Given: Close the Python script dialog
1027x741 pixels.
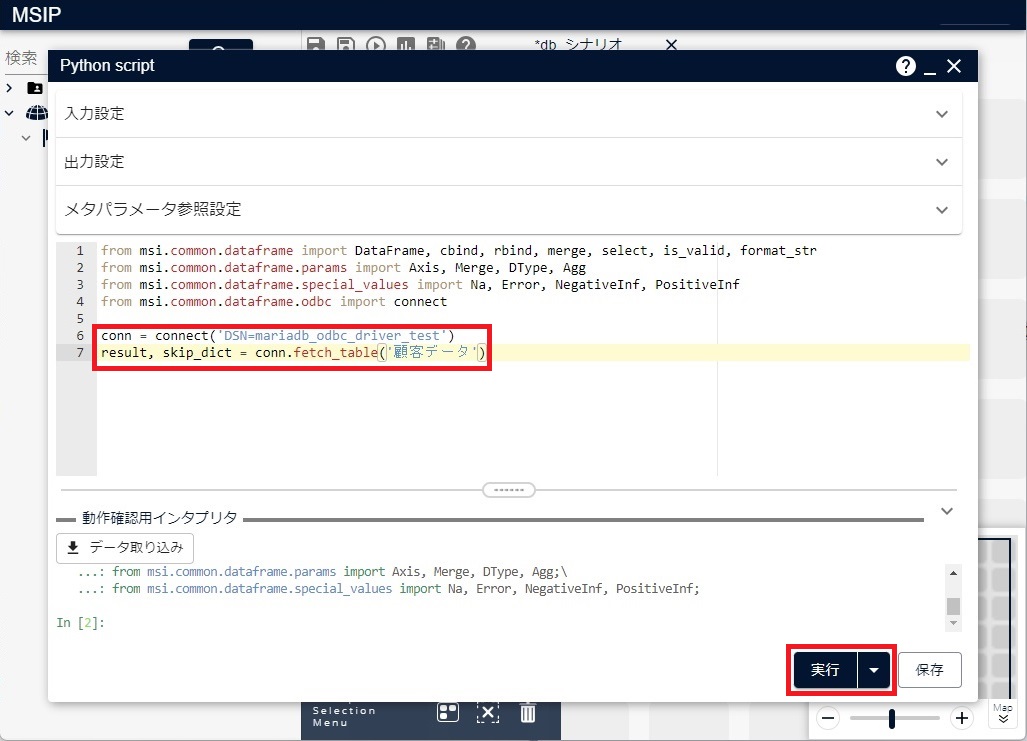Looking at the screenshot, I should 954,66.
